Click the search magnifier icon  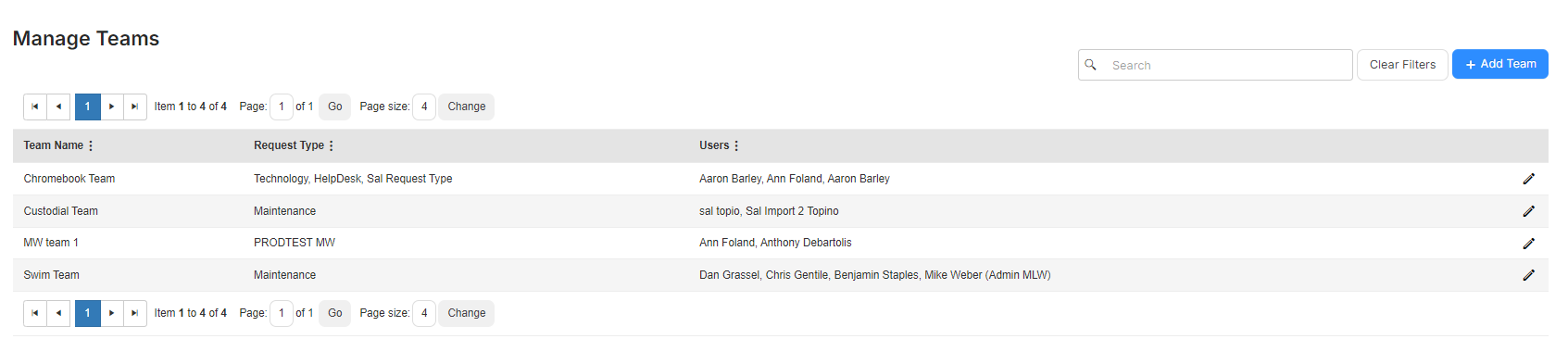tap(1091, 65)
